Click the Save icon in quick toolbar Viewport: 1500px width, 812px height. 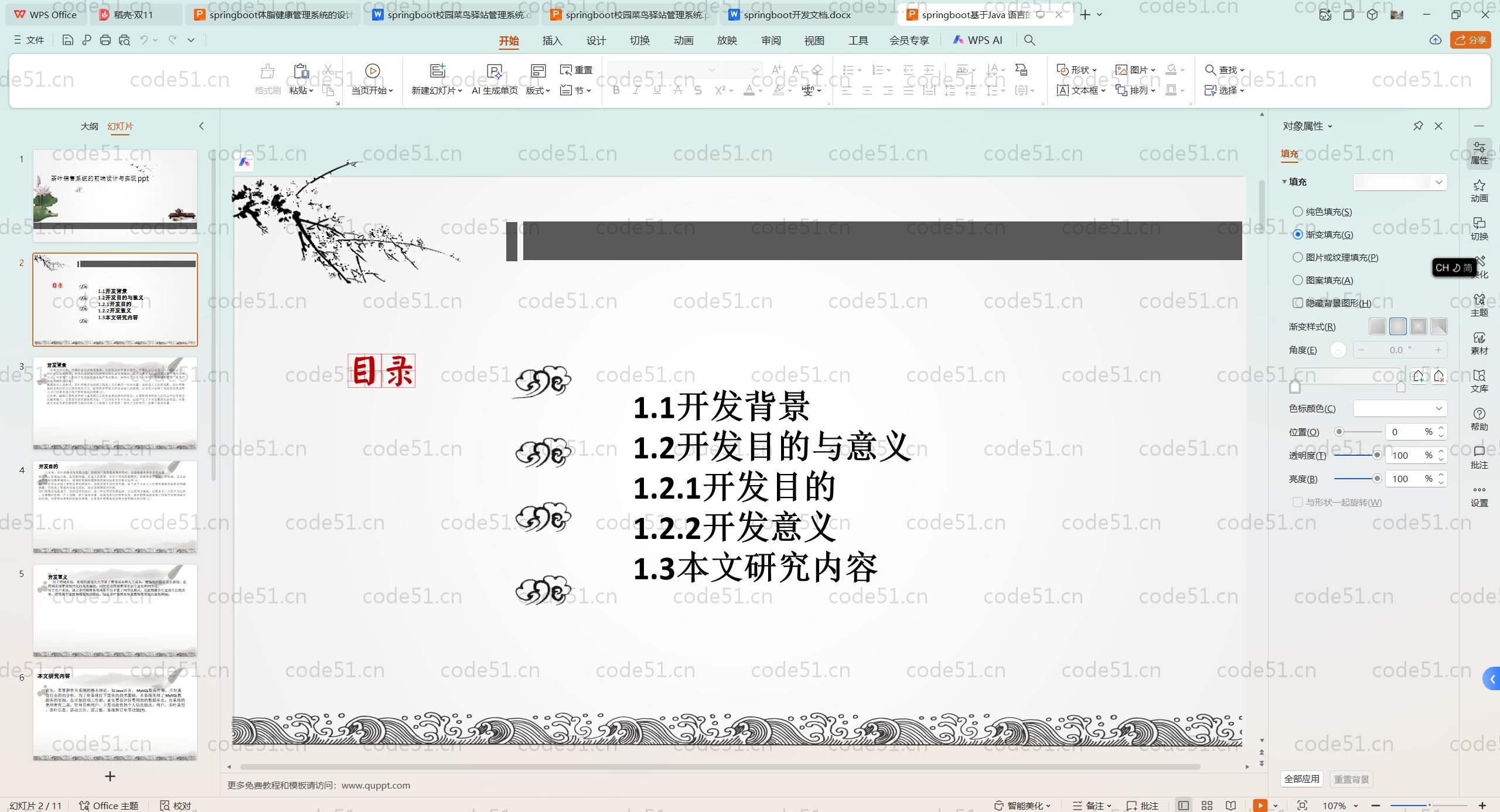[x=67, y=40]
